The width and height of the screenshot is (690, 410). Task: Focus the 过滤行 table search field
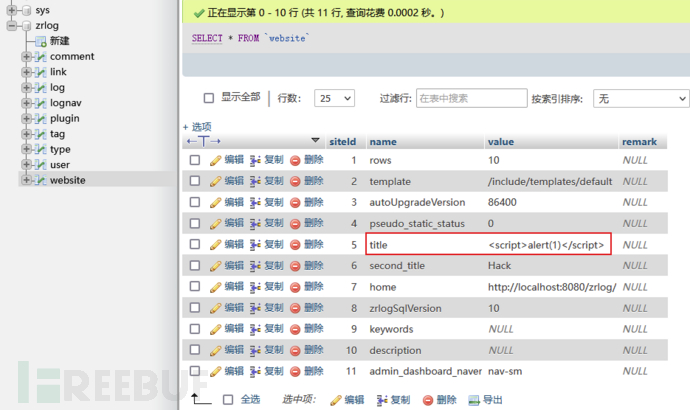click(472, 98)
